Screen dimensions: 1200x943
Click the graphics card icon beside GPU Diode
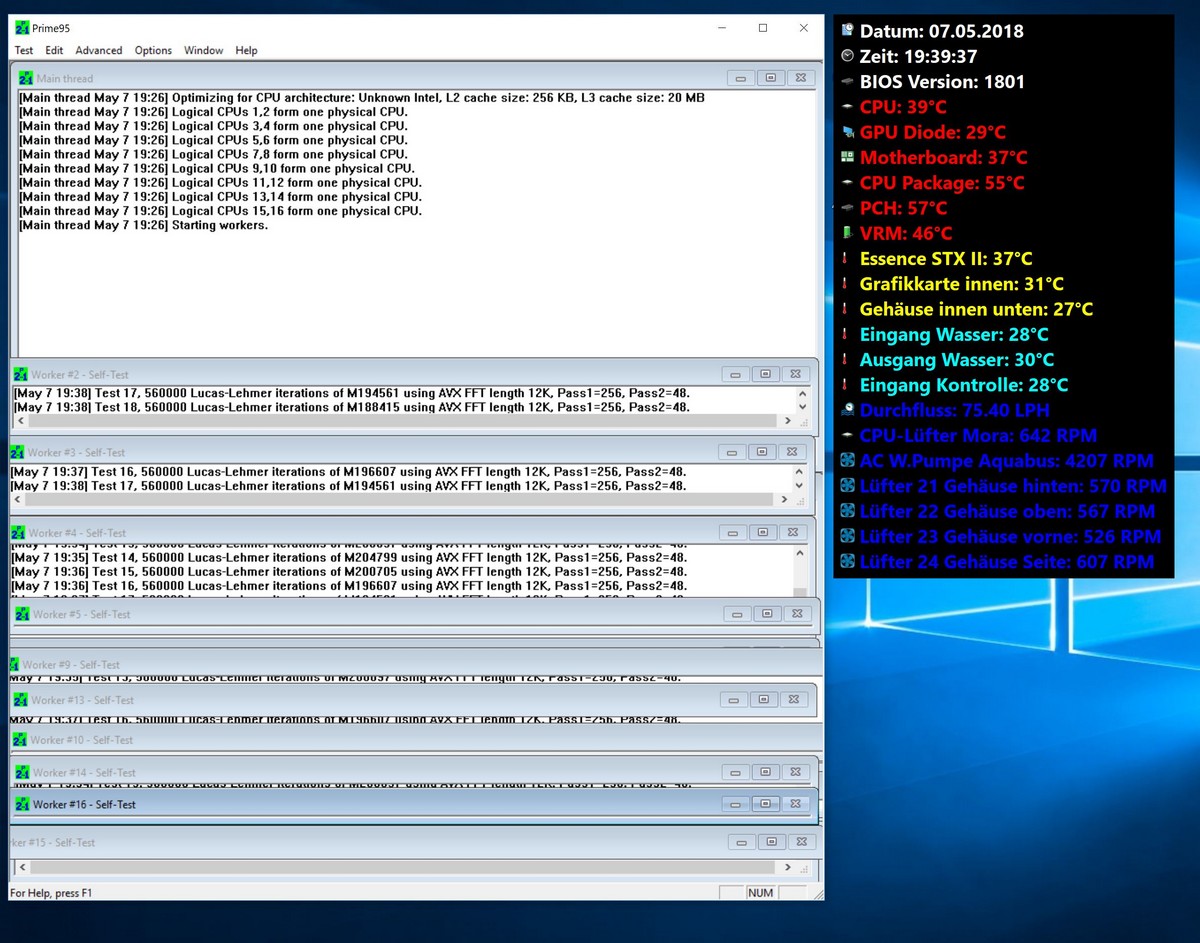coord(848,132)
